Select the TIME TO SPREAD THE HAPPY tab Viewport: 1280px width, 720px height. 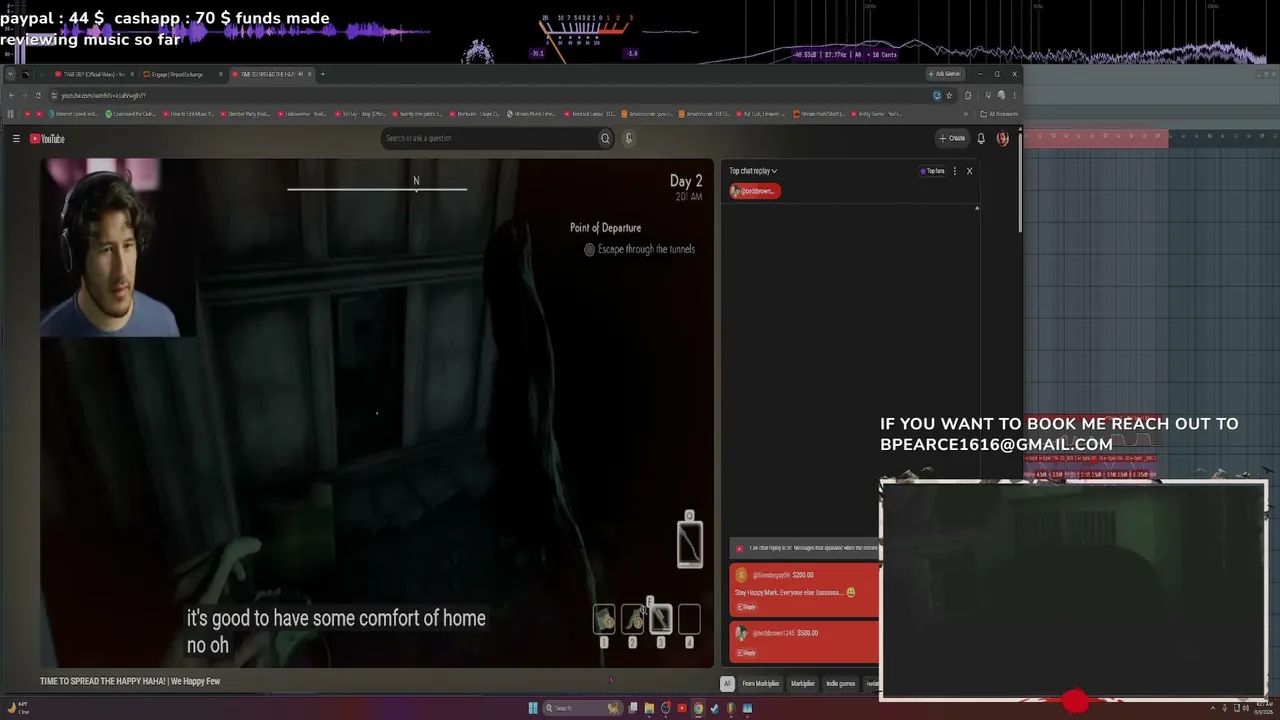271,74
